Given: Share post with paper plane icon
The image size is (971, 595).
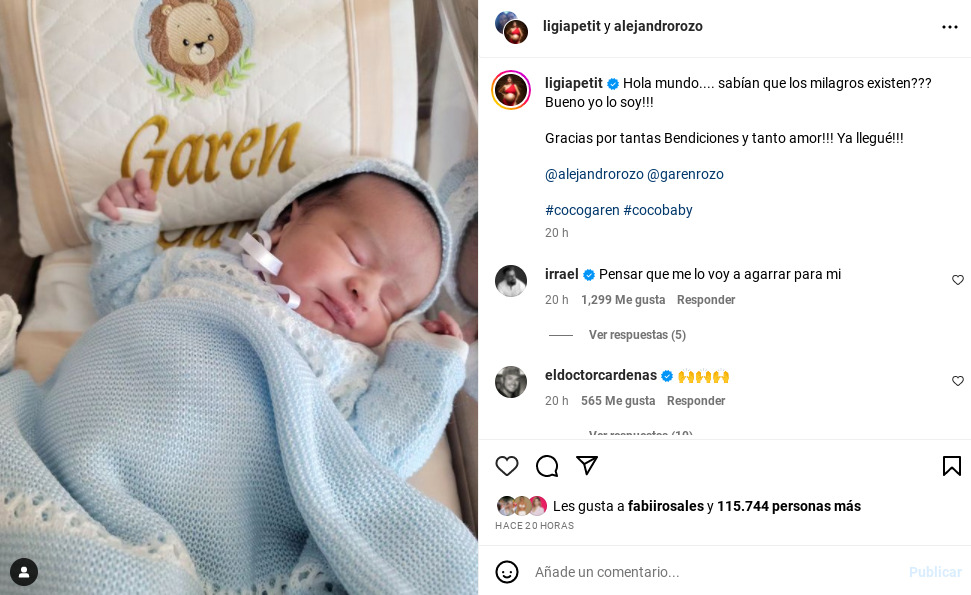Looking at the screenshot, I should [x=586, y=465].
